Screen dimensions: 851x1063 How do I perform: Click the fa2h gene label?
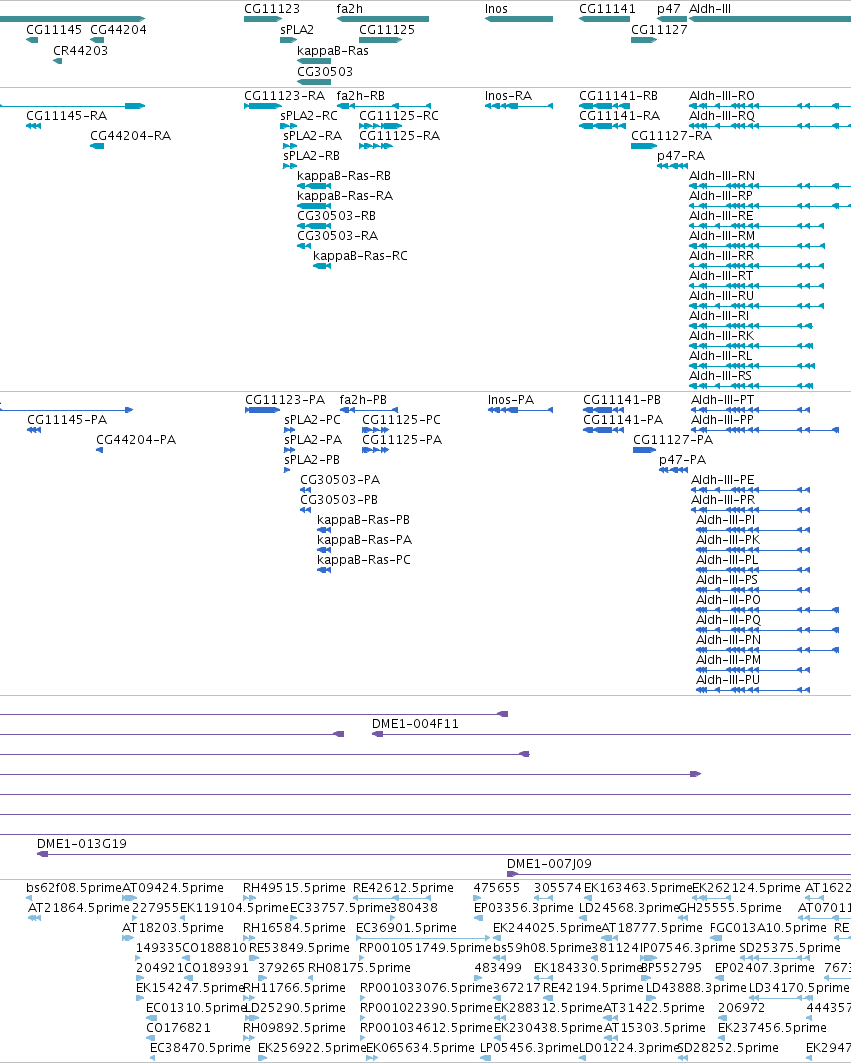point(349,9)
